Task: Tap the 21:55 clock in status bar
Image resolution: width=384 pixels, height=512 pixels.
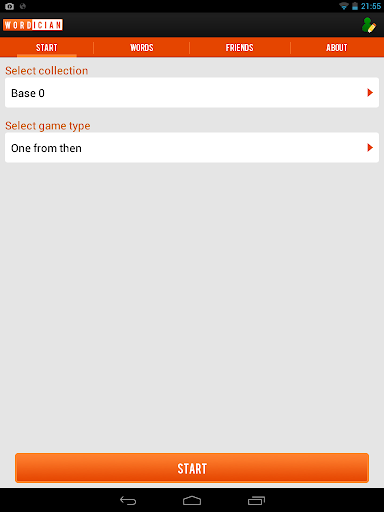Action: [x=371, y=6]
